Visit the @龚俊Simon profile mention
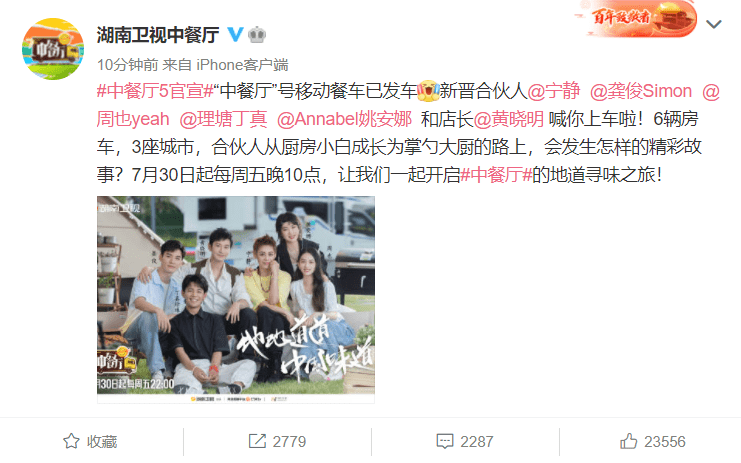 pos(641,91)
